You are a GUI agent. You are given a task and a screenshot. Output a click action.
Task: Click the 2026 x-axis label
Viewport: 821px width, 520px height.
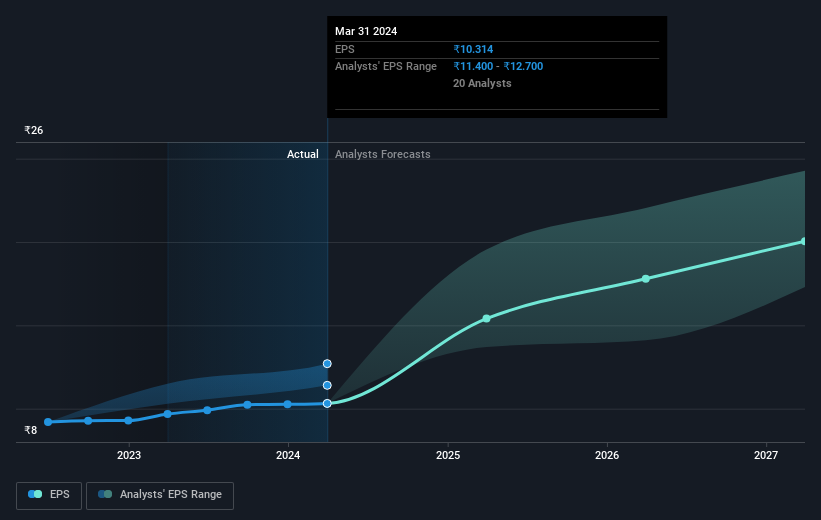point(607,455)
